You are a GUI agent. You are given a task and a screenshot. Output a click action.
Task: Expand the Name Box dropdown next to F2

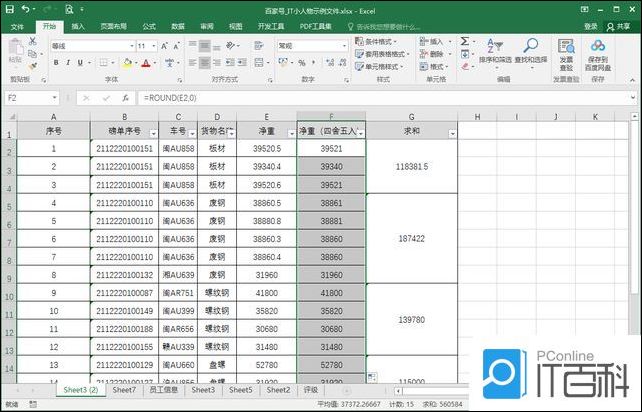click(54, 98)
